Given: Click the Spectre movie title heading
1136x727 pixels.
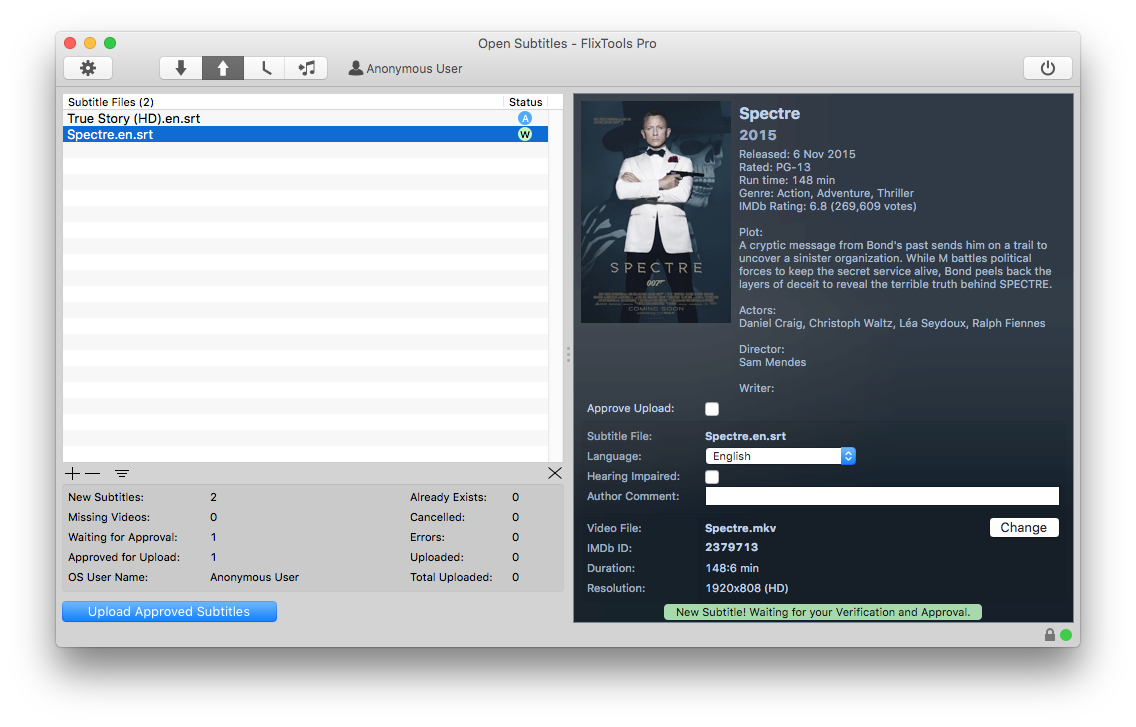Looking at the screenshot, I should [769, 113].
